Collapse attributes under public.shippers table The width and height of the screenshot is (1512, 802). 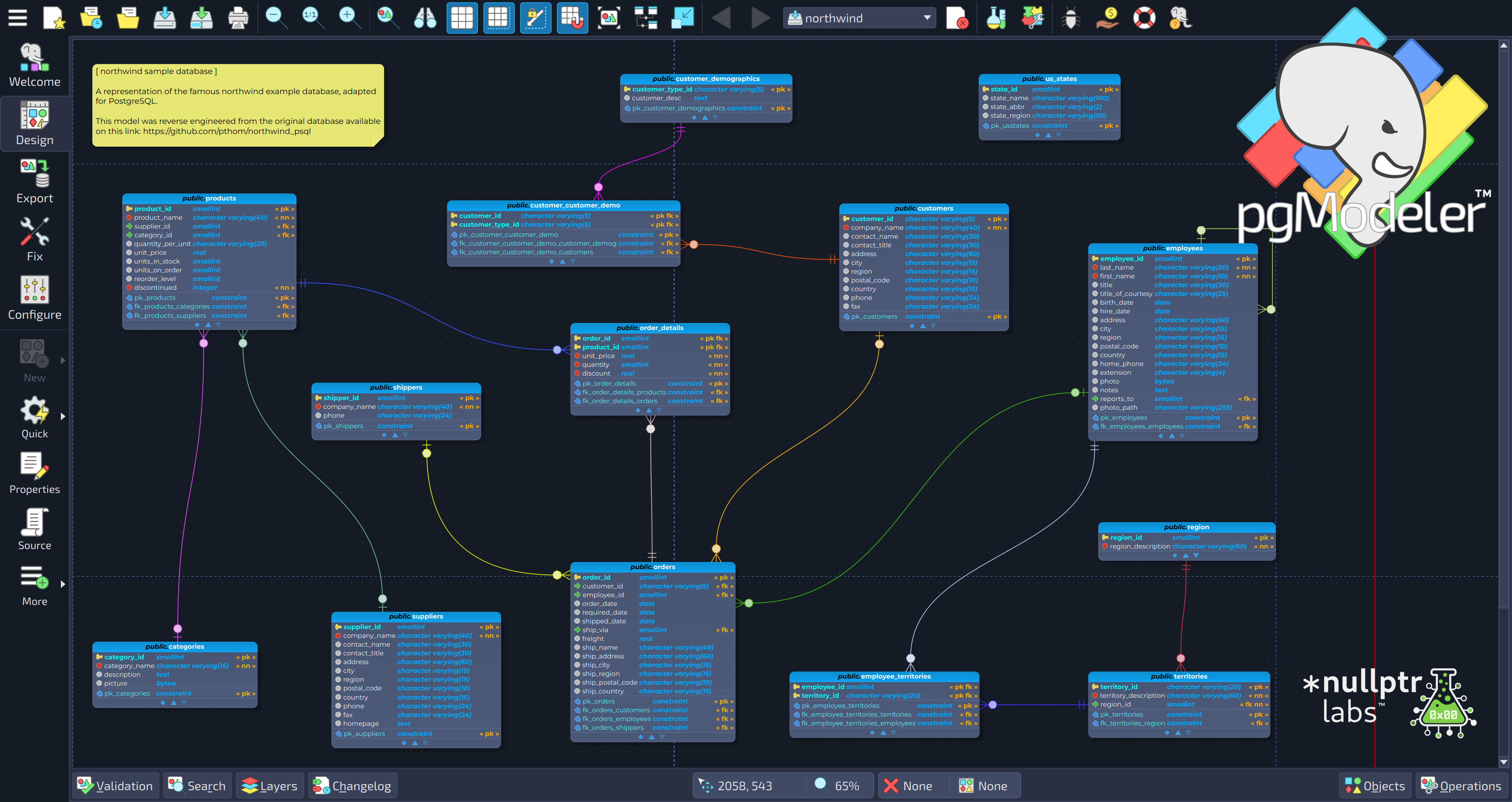pyautogui.click(x=395, y=436)
